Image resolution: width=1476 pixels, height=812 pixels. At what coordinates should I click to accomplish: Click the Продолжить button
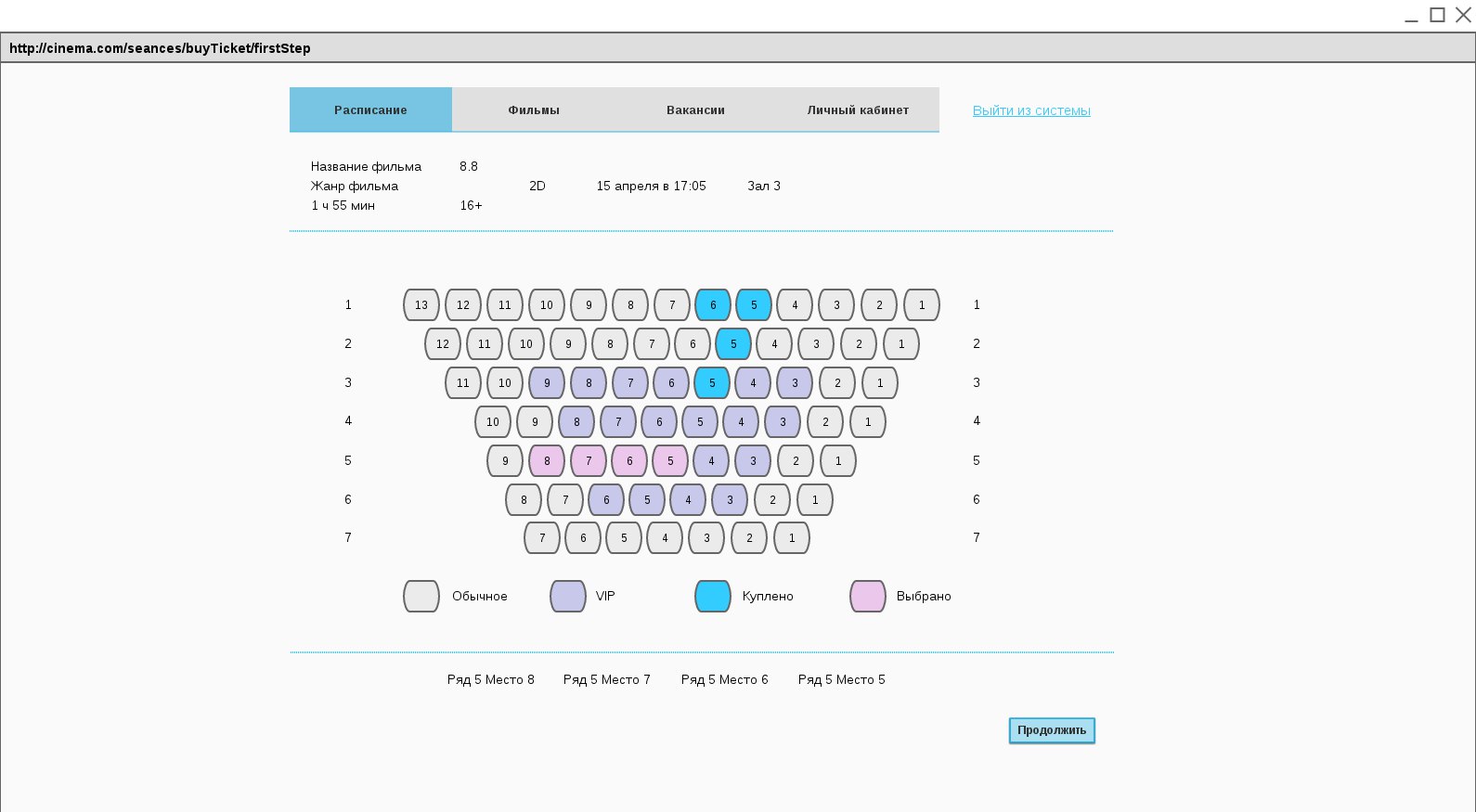[1052, 730]
